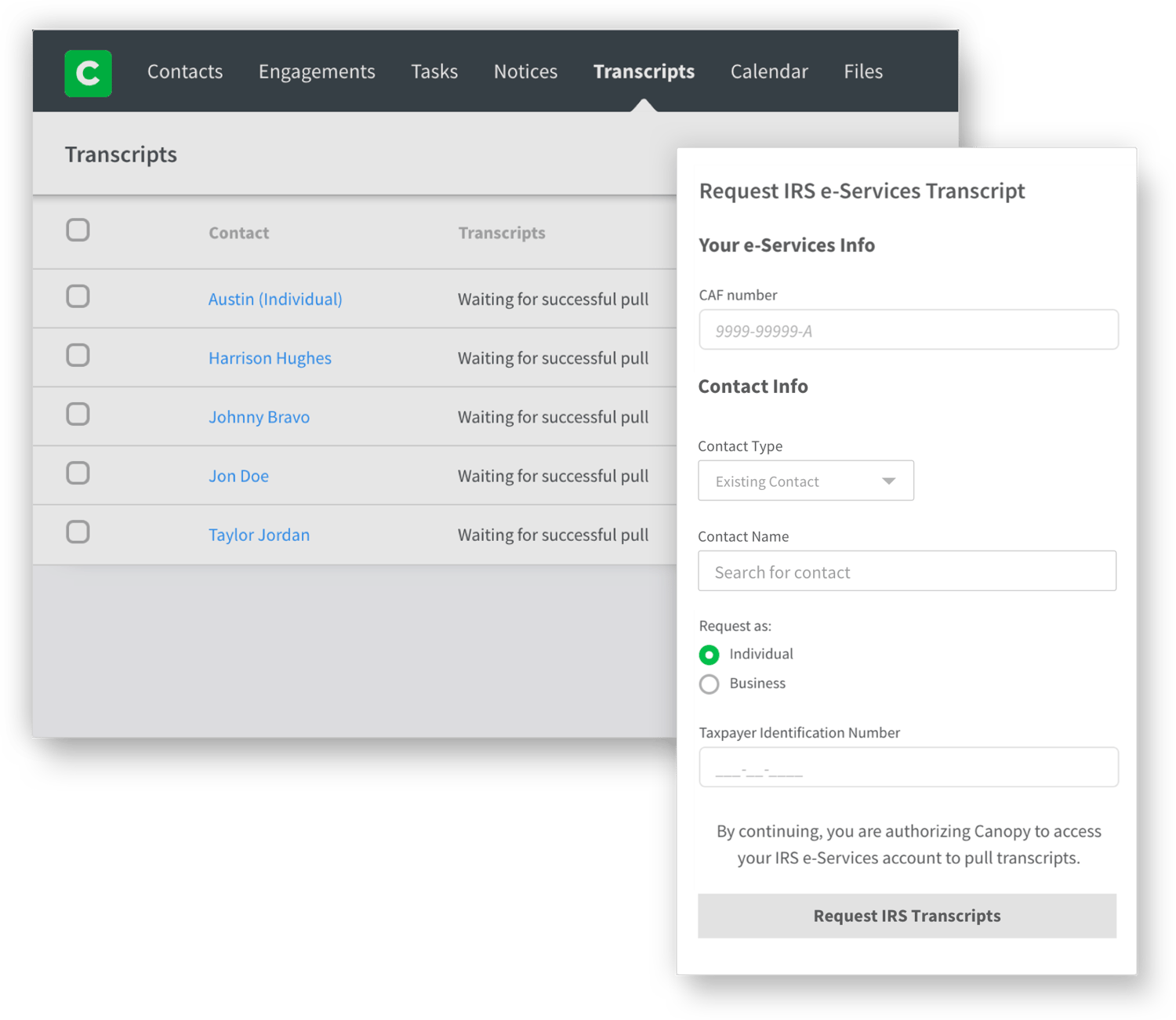Click the Taxpayer Identification Number field

[x=908, y=767]
